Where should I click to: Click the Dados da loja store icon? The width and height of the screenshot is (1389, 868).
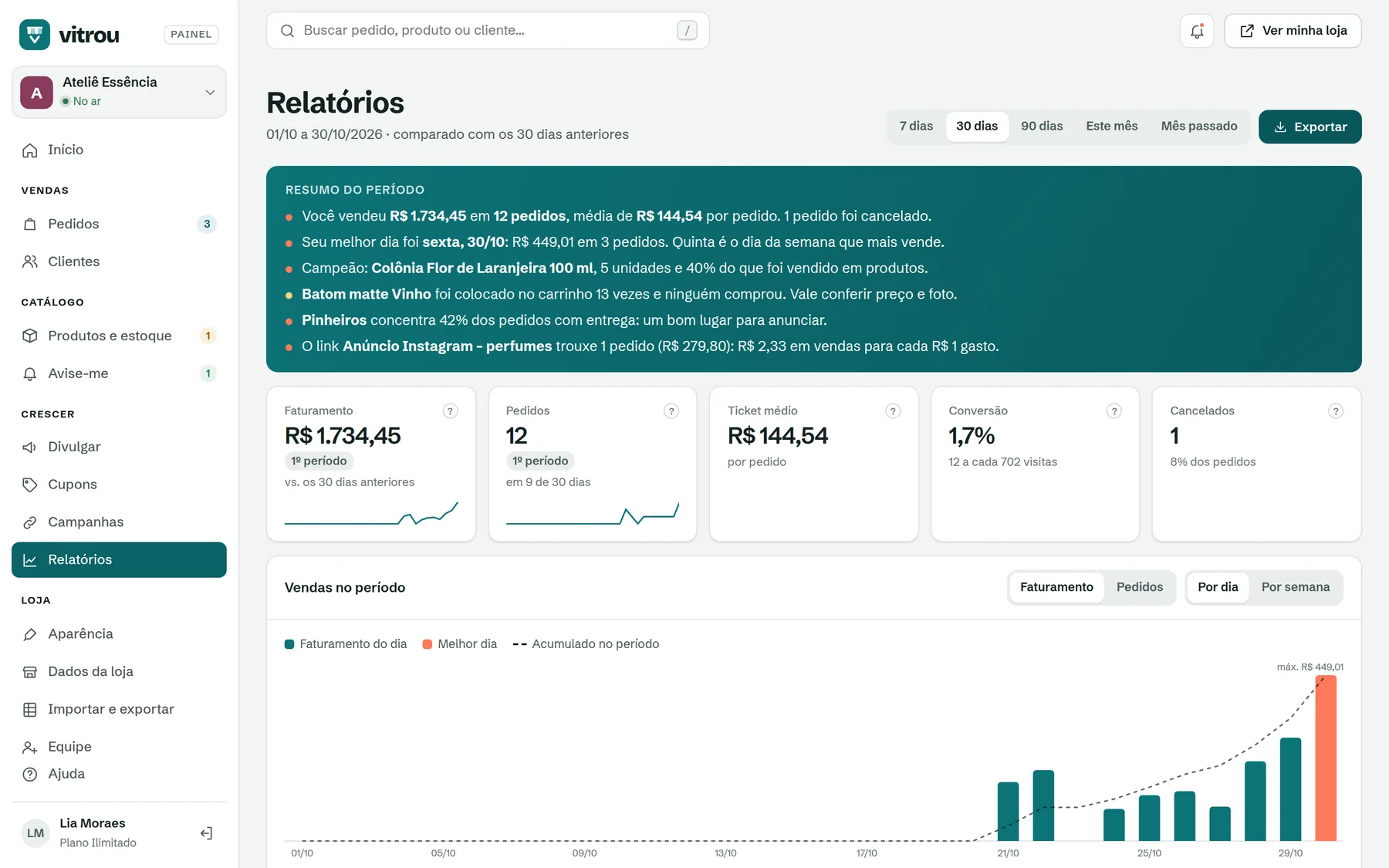(30, 672)
